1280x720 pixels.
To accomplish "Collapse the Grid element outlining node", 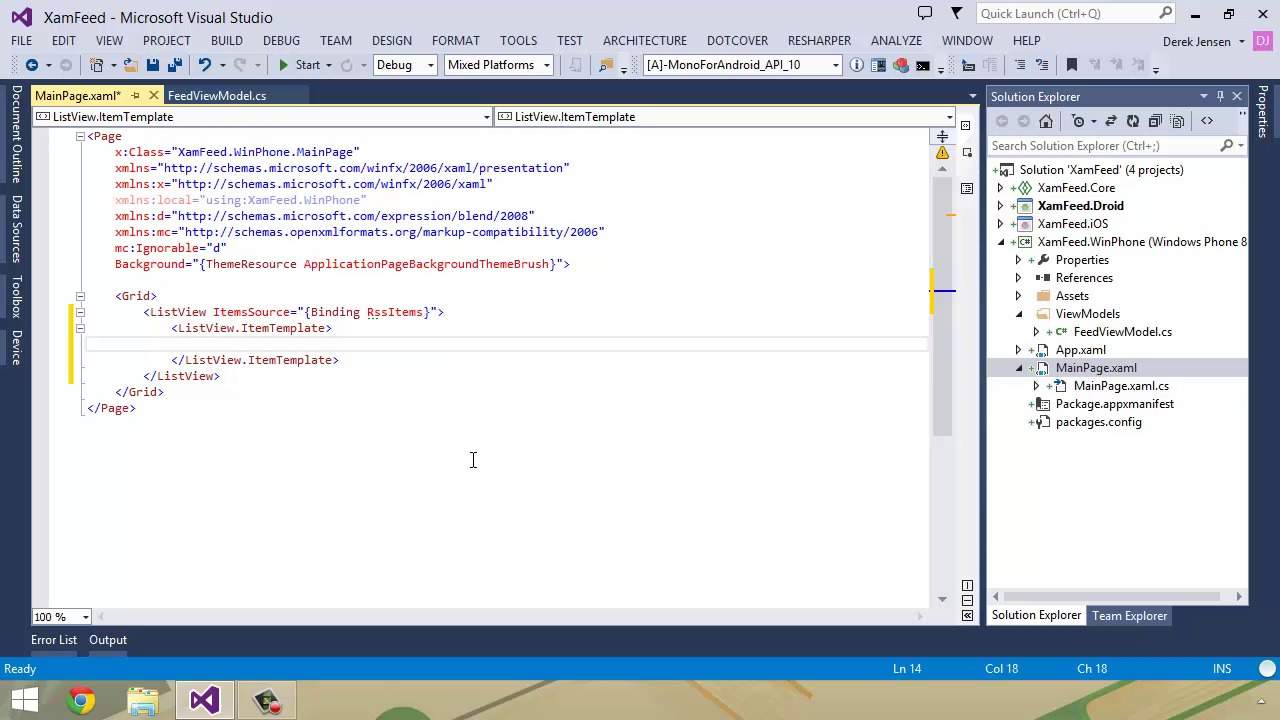I will coord(80,296).
